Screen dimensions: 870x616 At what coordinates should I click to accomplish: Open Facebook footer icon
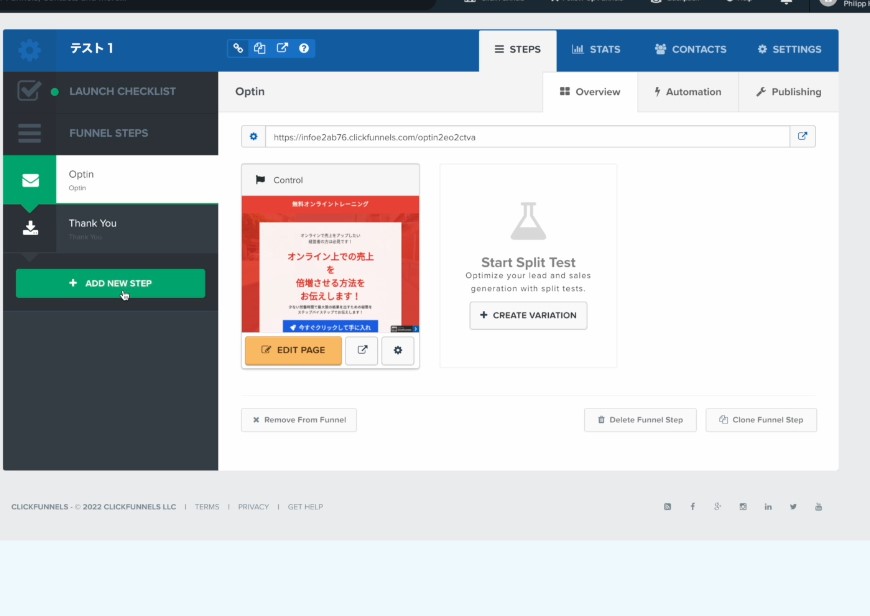(x=692, y=507)
